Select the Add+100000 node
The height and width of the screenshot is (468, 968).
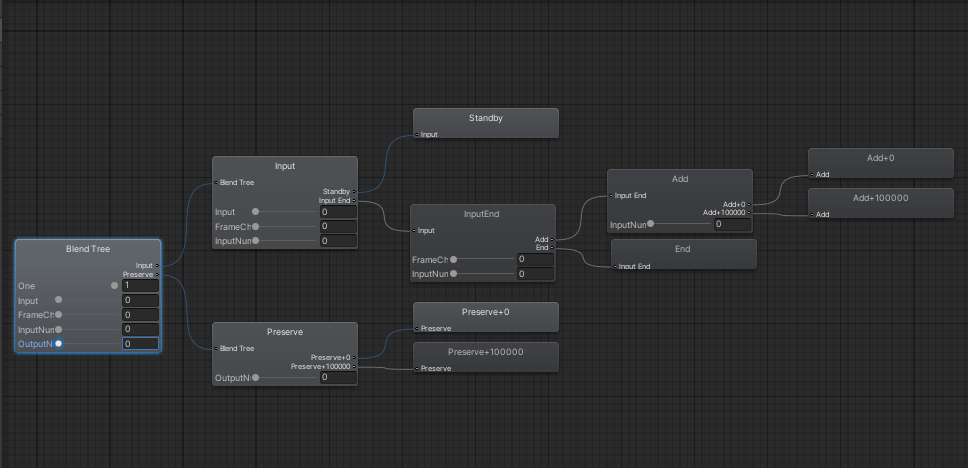(880, 198)
